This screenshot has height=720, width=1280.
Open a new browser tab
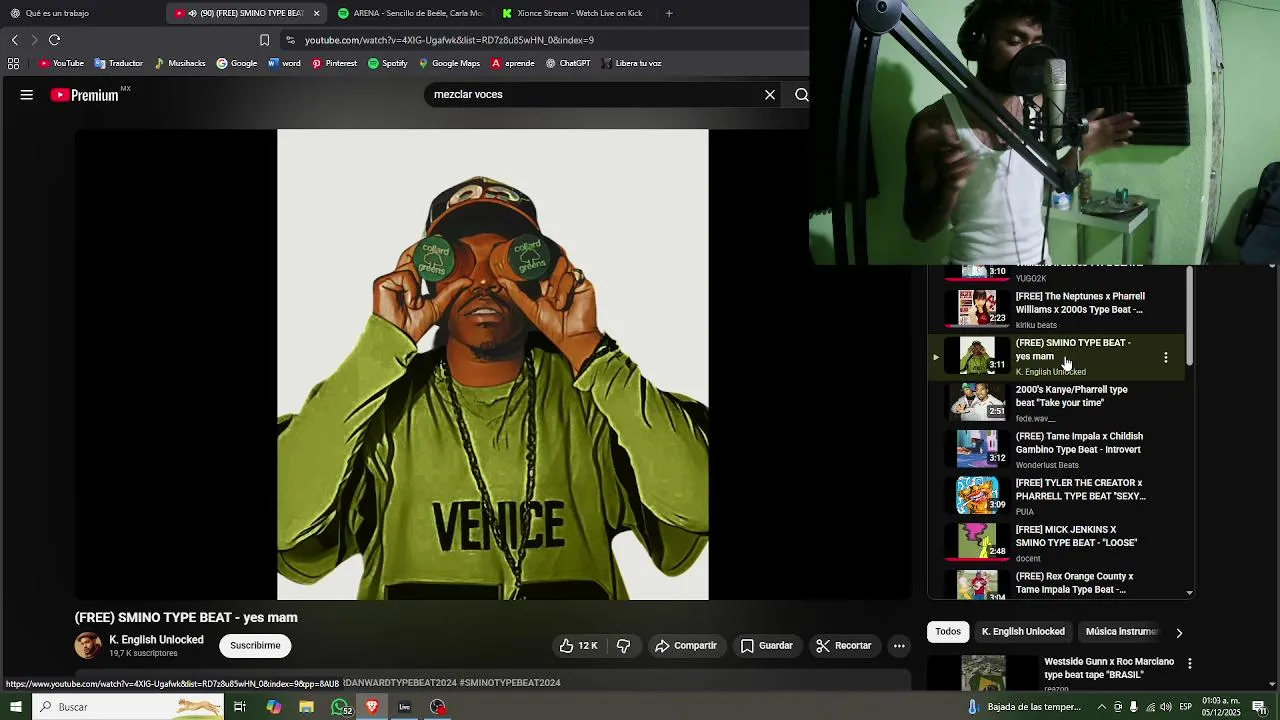coord(669,13)
